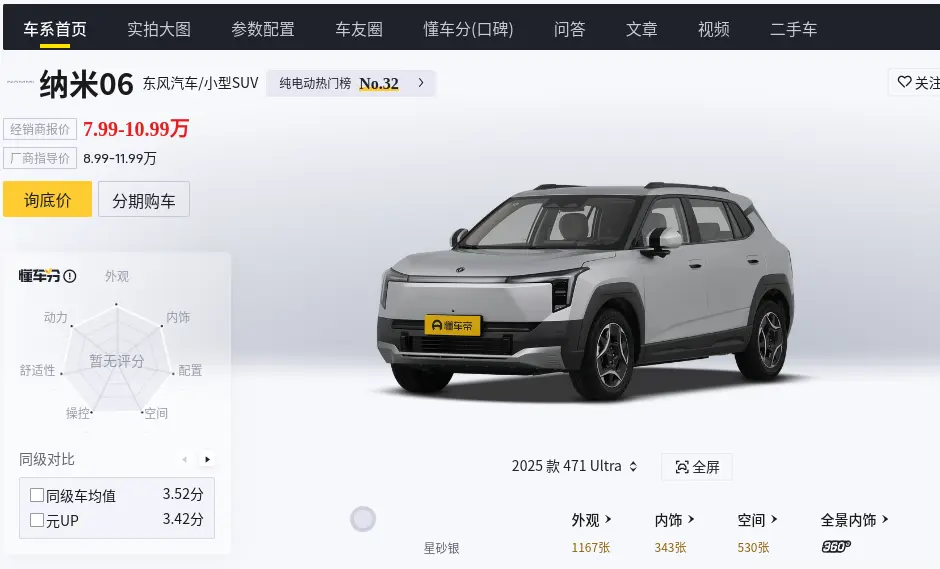Click the heart icon to follow 关注
The height and width of the screenshot is (569, 940).
[904, 82]
